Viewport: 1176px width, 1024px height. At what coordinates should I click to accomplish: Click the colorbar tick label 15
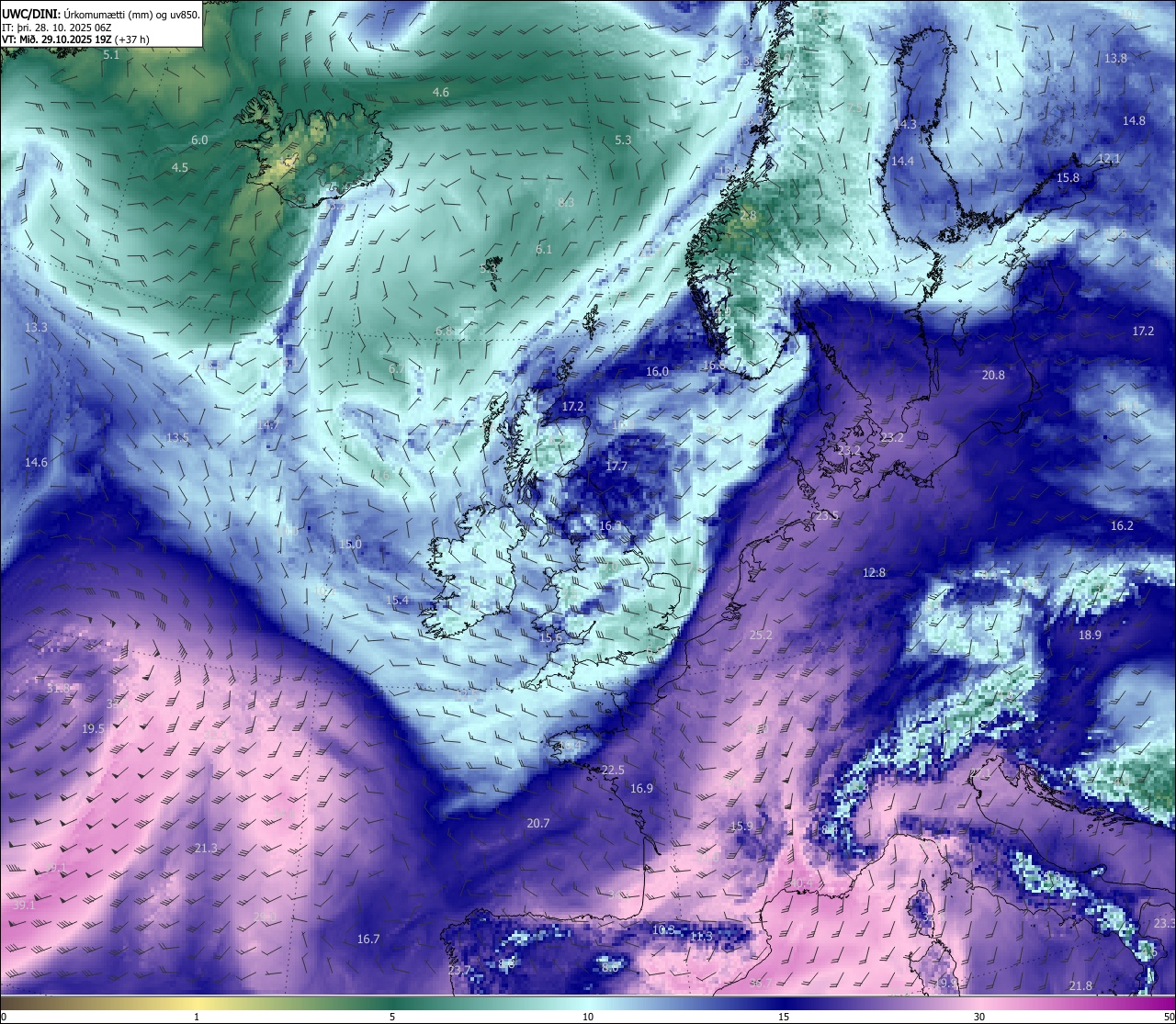coord(784,1017)
